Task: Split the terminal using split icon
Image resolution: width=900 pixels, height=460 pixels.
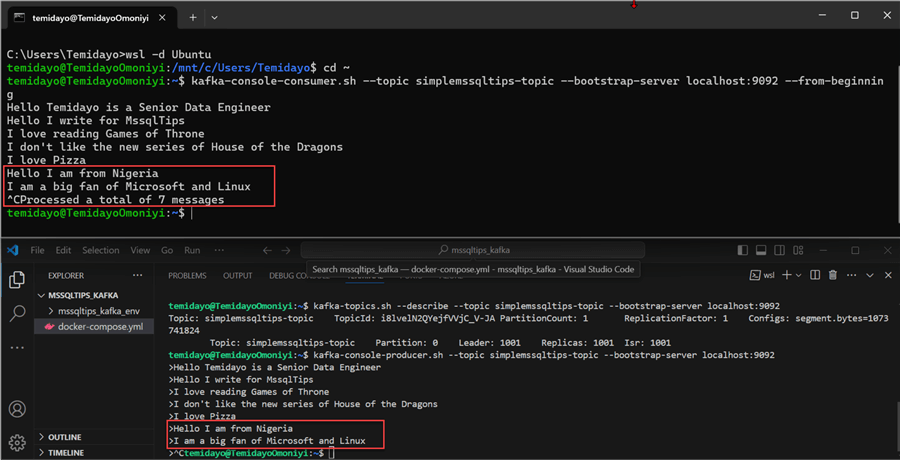Action: [815, 275]
